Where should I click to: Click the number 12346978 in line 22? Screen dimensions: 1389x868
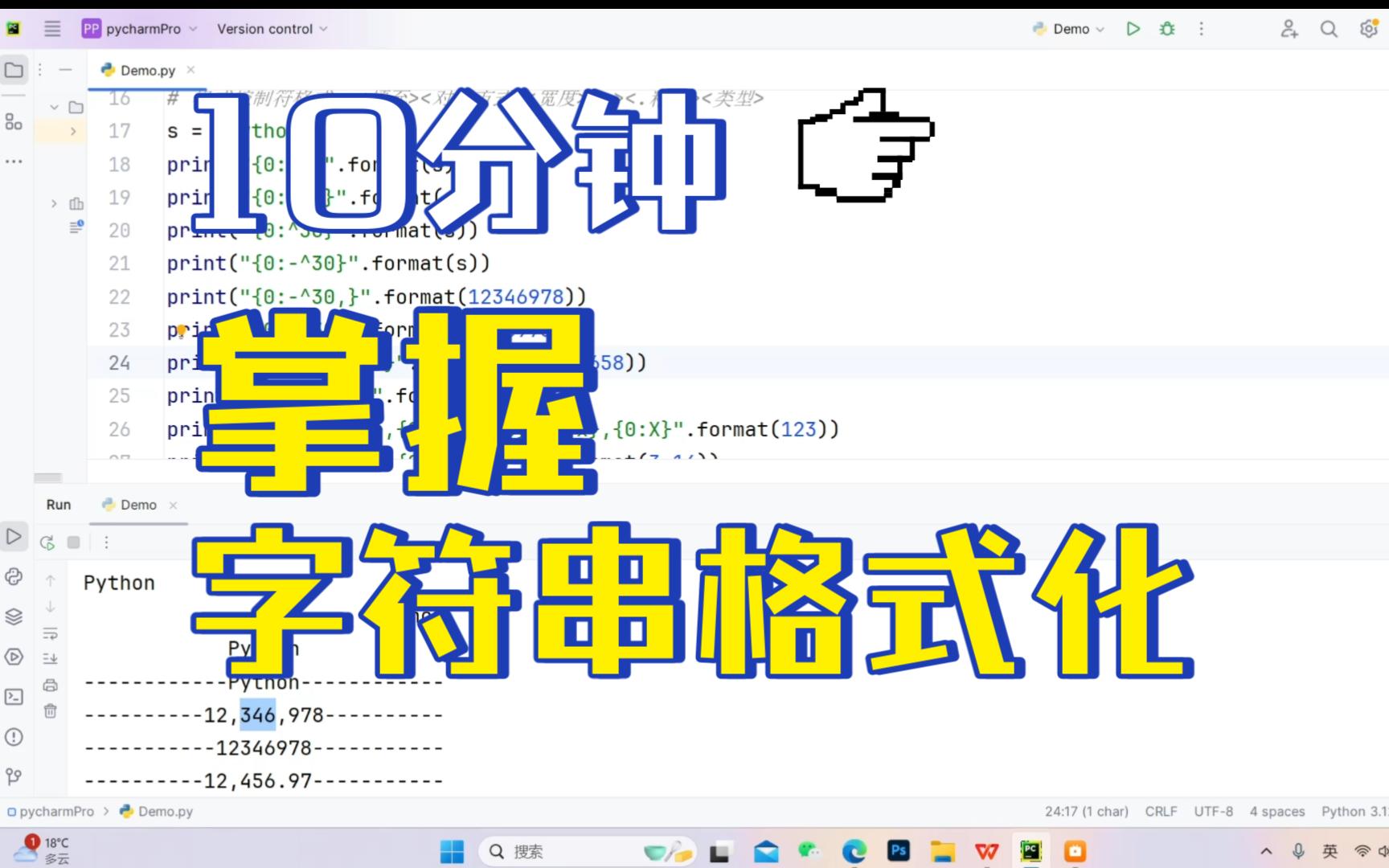coord(515,297)
